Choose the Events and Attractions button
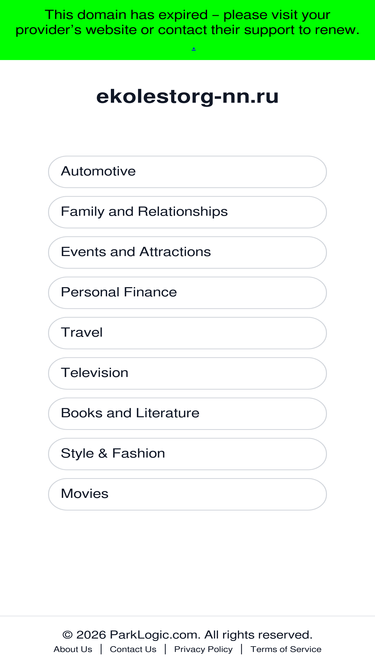This screenshot has height=667, width=375. [x=188, y=252]
